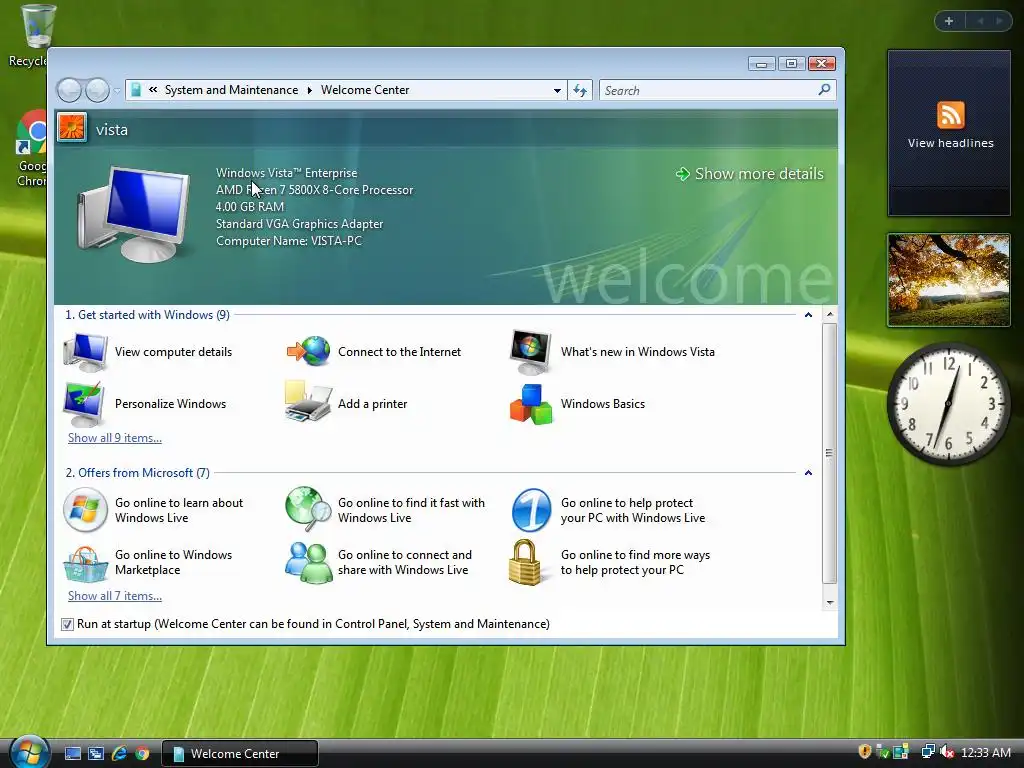Select Welcome Center taskbar button
Screen dimensions: 1024x768
click(240, 754)
